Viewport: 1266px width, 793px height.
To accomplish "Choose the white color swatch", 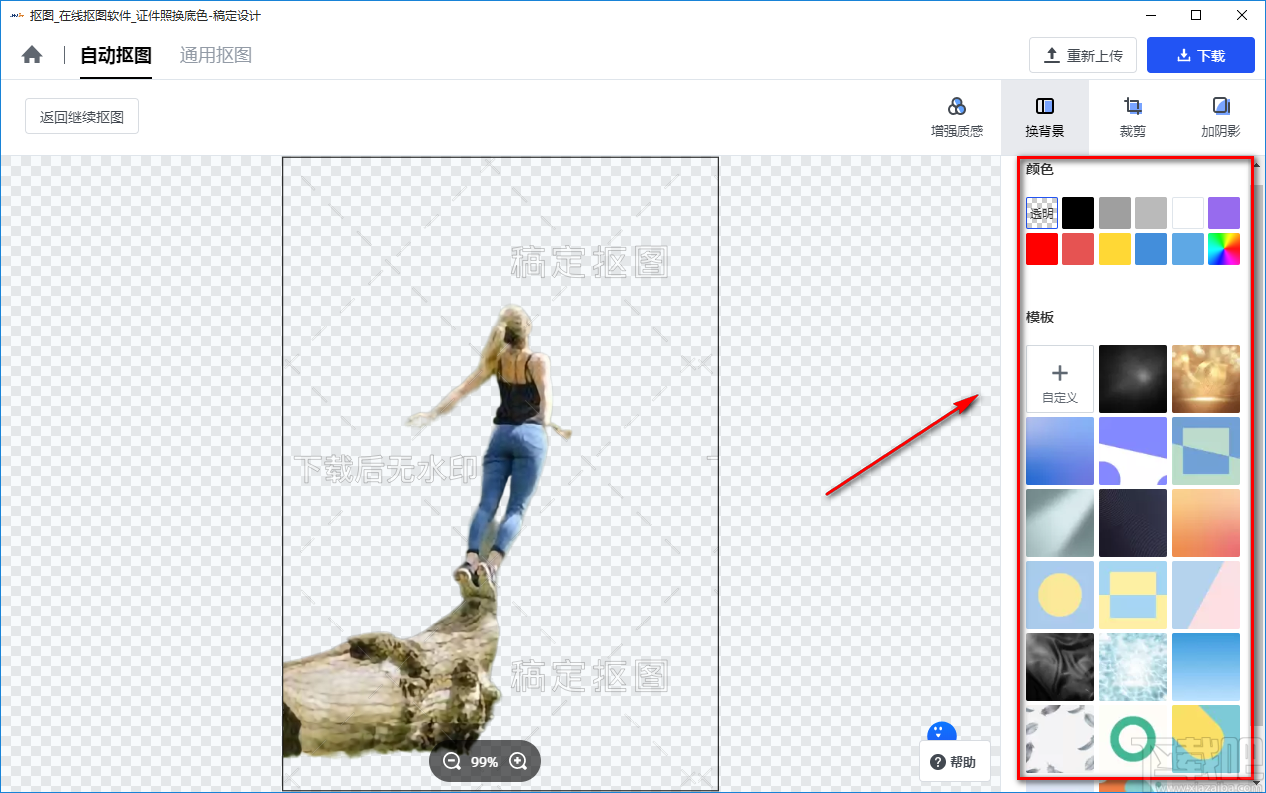I will [x=1188, y=213].
